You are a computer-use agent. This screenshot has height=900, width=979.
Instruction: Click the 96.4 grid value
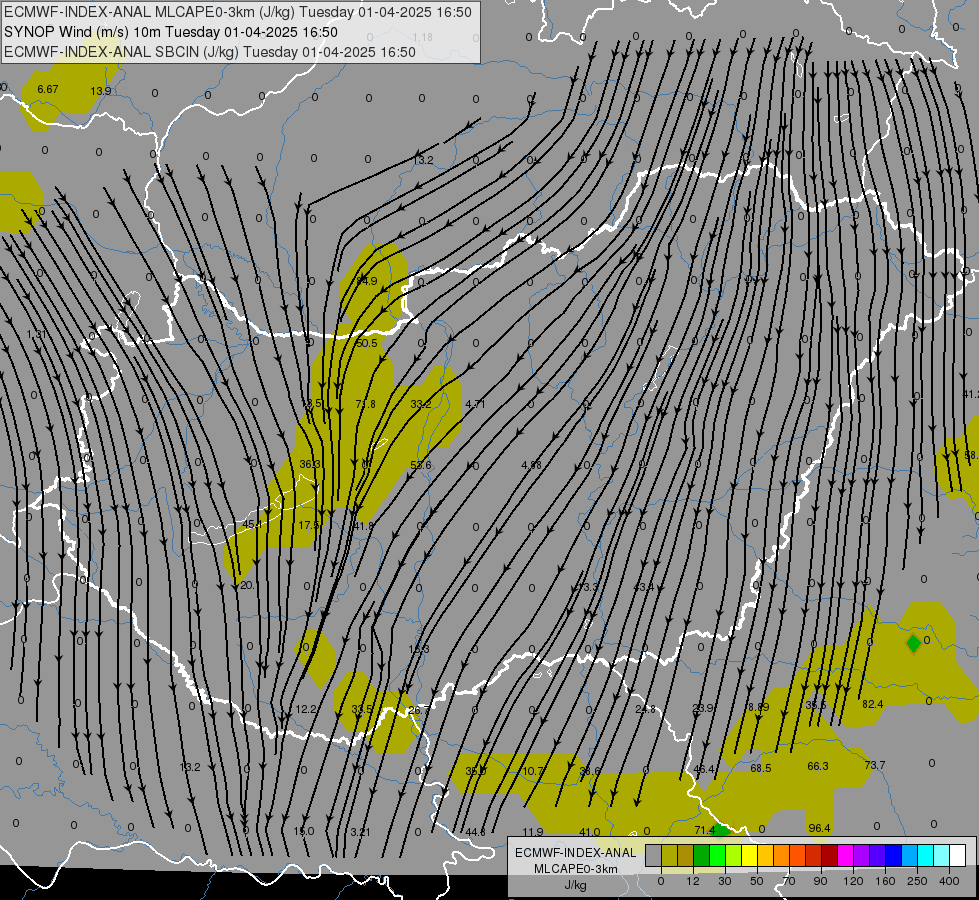(819, 828)
